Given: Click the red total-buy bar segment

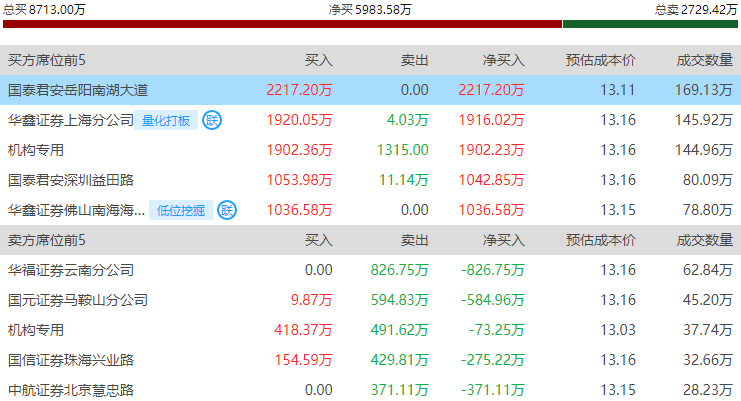Looking at the screenshot, I should pos(283,24).
